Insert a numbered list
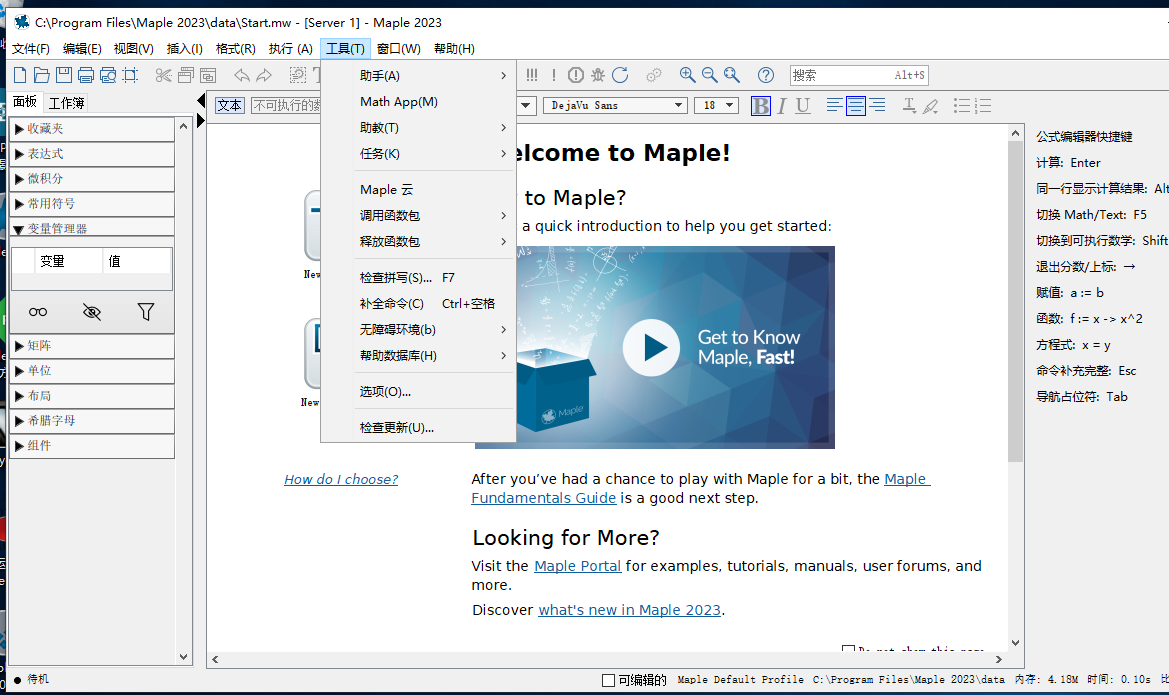This screenshot has height=695, width=1169. point(983,105)
